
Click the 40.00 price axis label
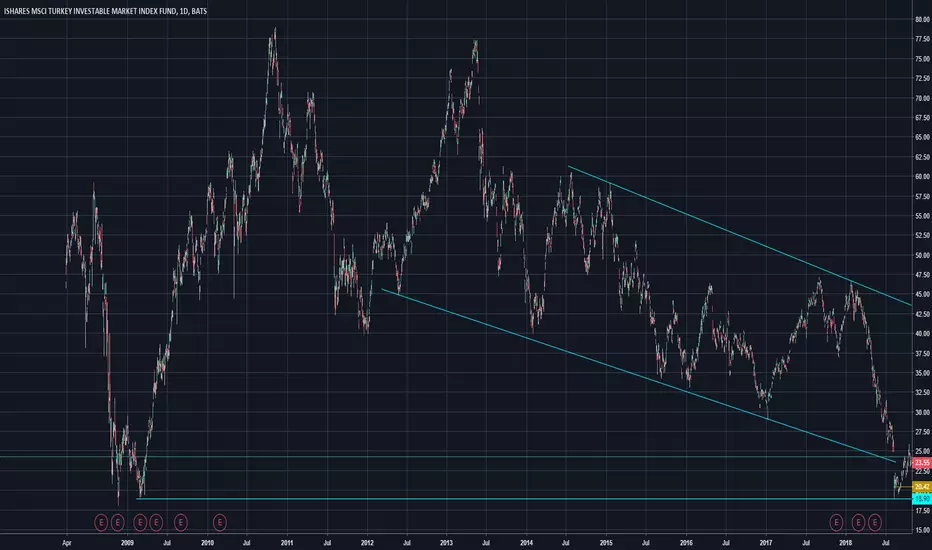coord(922,334)
